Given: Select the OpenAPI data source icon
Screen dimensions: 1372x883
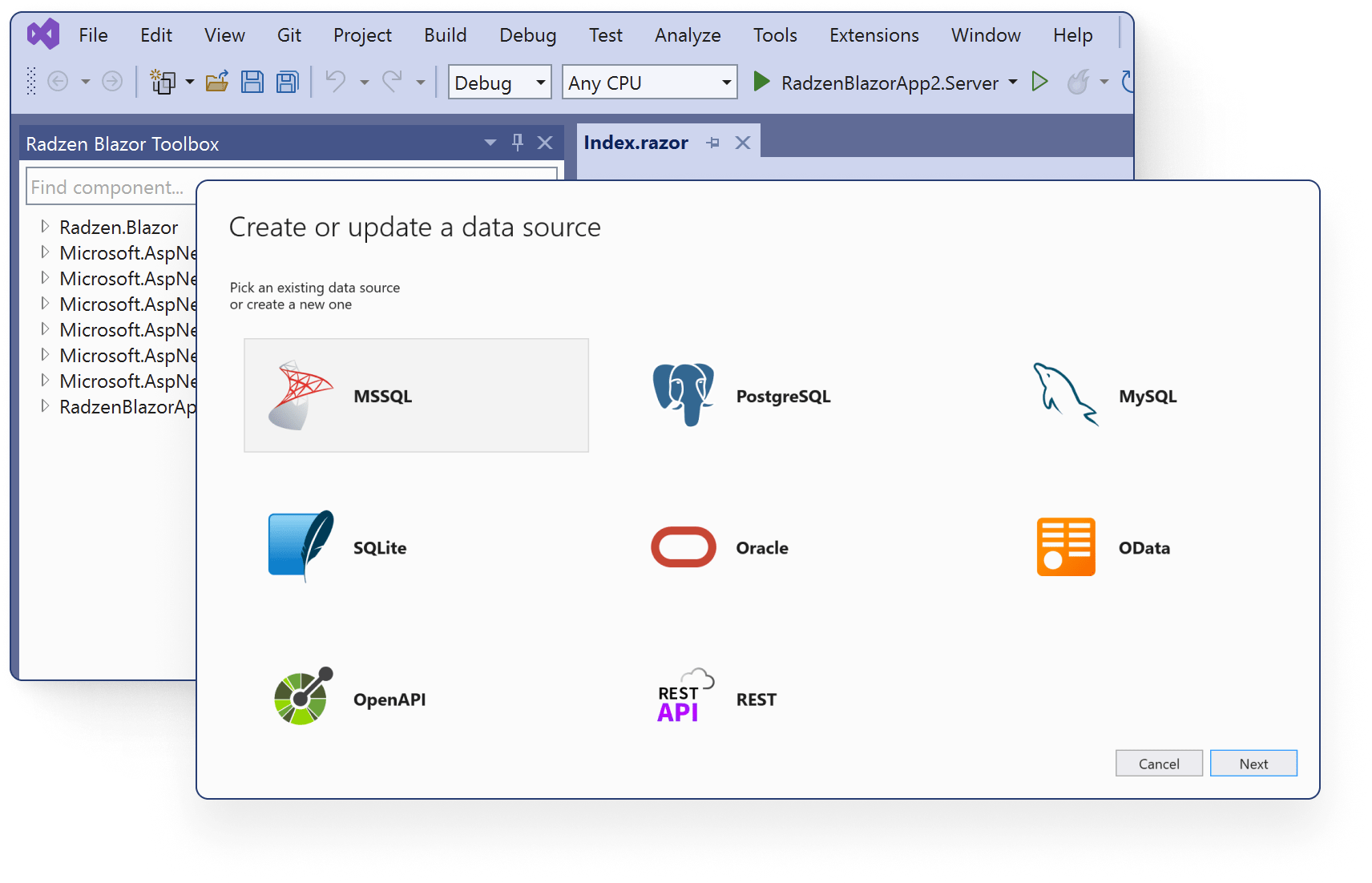Looking at the screenshot, I should 301,697.
